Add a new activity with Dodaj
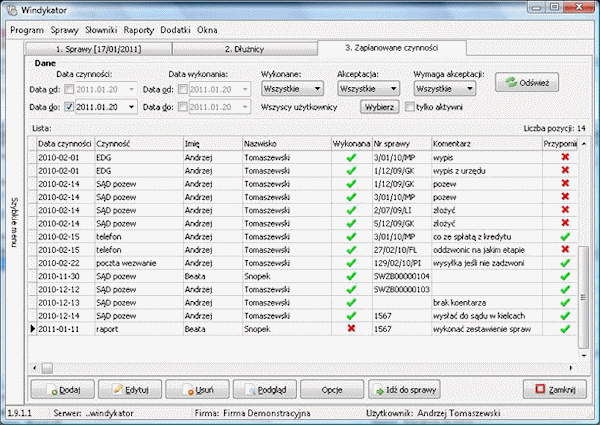 click(62, 389)
